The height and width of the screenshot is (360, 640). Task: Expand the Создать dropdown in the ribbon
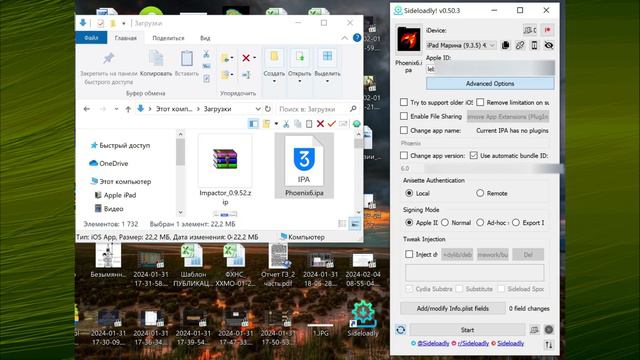pyautogui.click(x=274, y=81)
